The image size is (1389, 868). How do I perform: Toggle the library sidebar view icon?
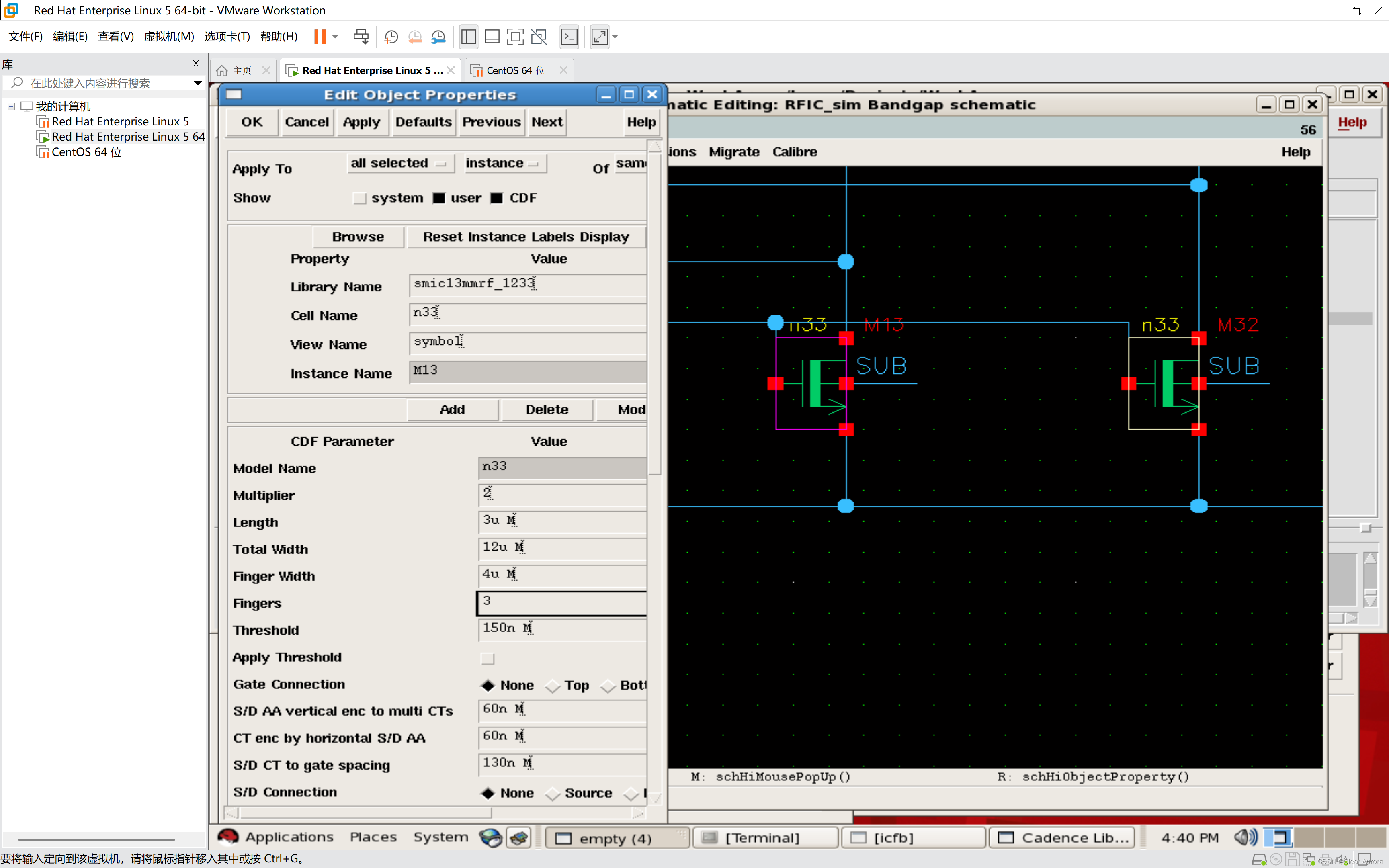click(468, 37)
